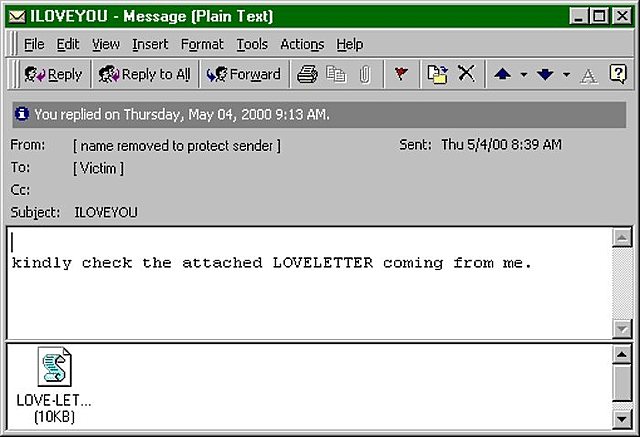Click the Forward button
Screen dimensions: 640x437
point(244,74)
